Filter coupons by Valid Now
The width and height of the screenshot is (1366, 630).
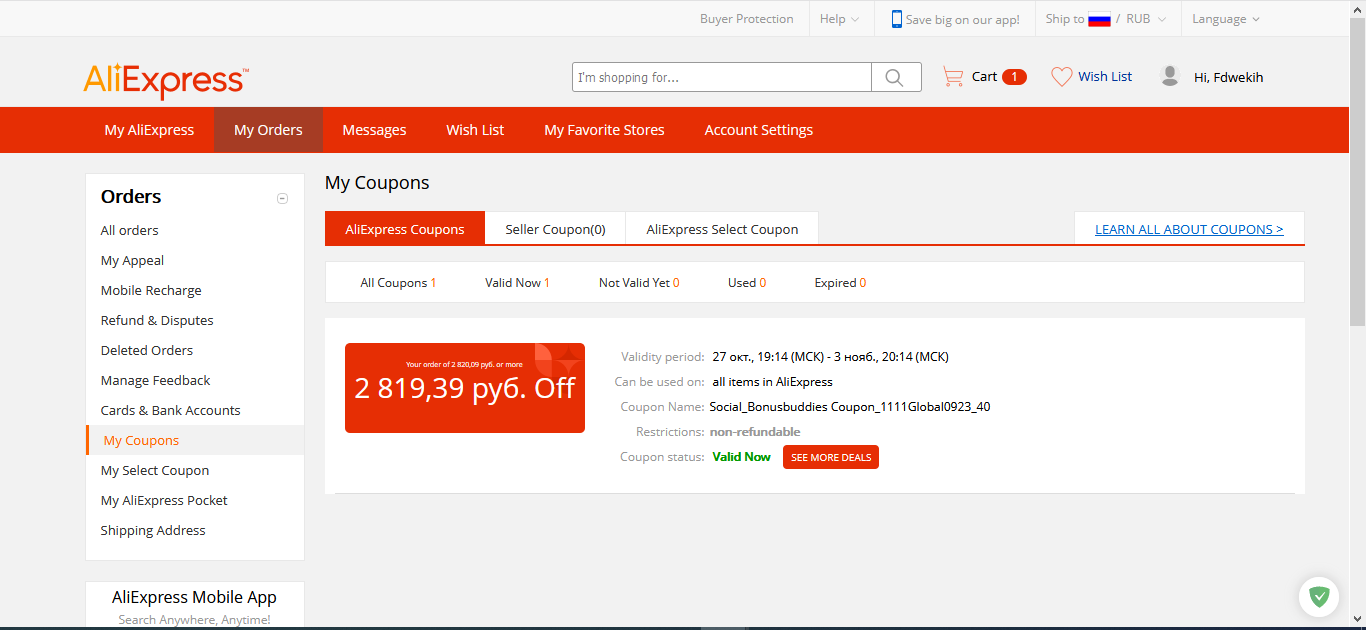[x=517, y=283]
